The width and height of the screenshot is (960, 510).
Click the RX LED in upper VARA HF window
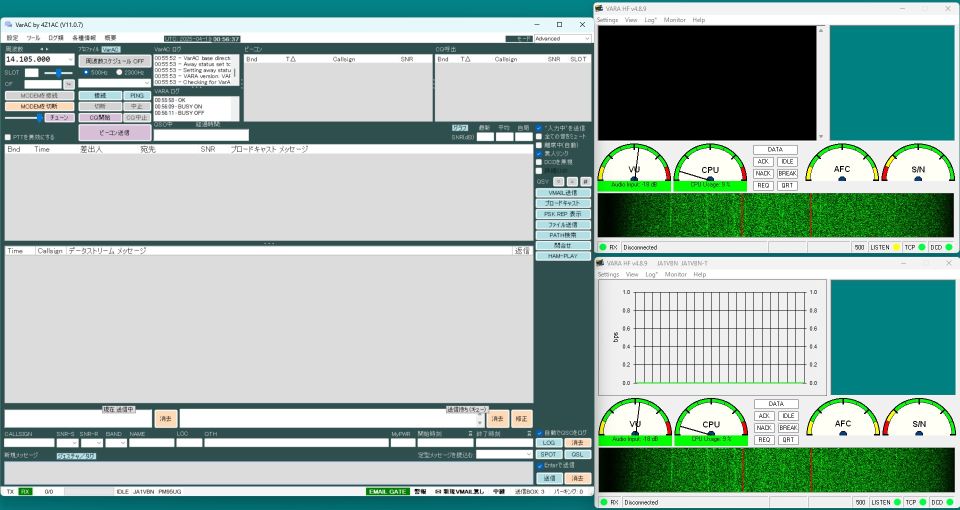coord(603,247)
